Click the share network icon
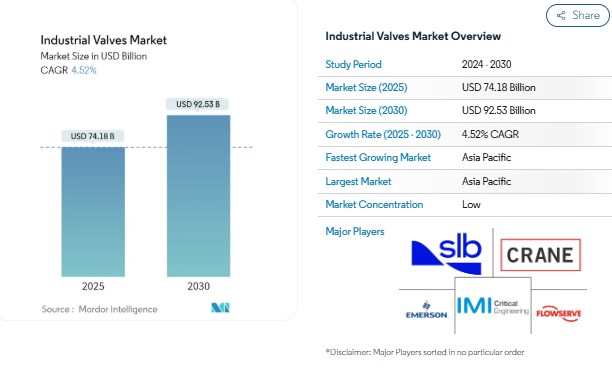The image size is (612, 379). pyautogui.click(x=561, y=16)
